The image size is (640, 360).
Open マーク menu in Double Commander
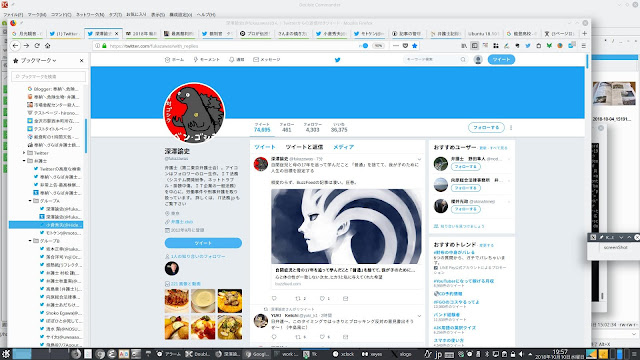(x=37, y=15)
